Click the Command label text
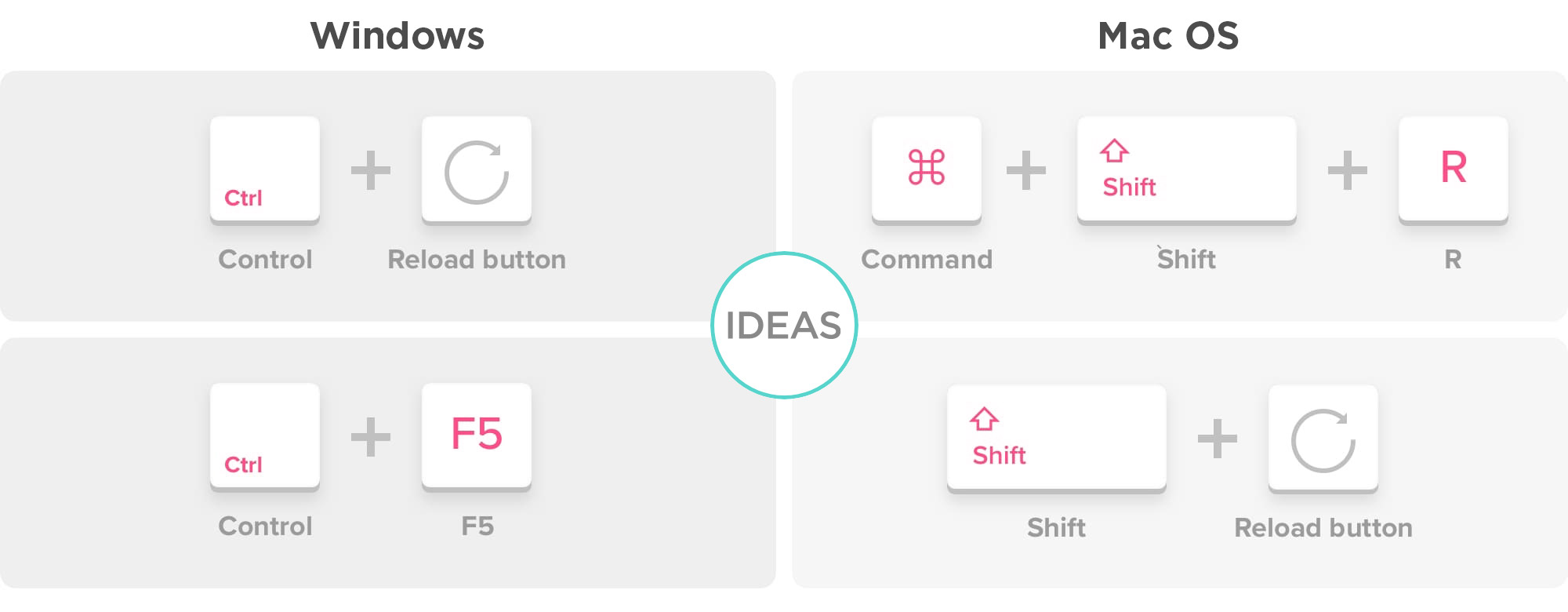Viewport: 1568px width, 612px height. pos(927,260)
